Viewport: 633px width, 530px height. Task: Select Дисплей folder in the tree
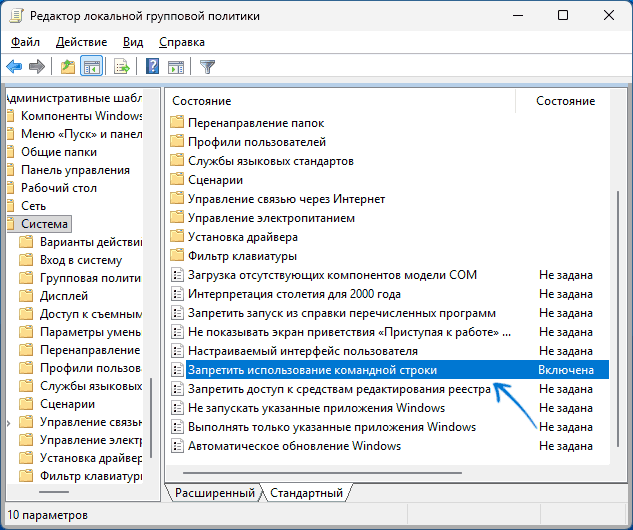click(64, 296)
